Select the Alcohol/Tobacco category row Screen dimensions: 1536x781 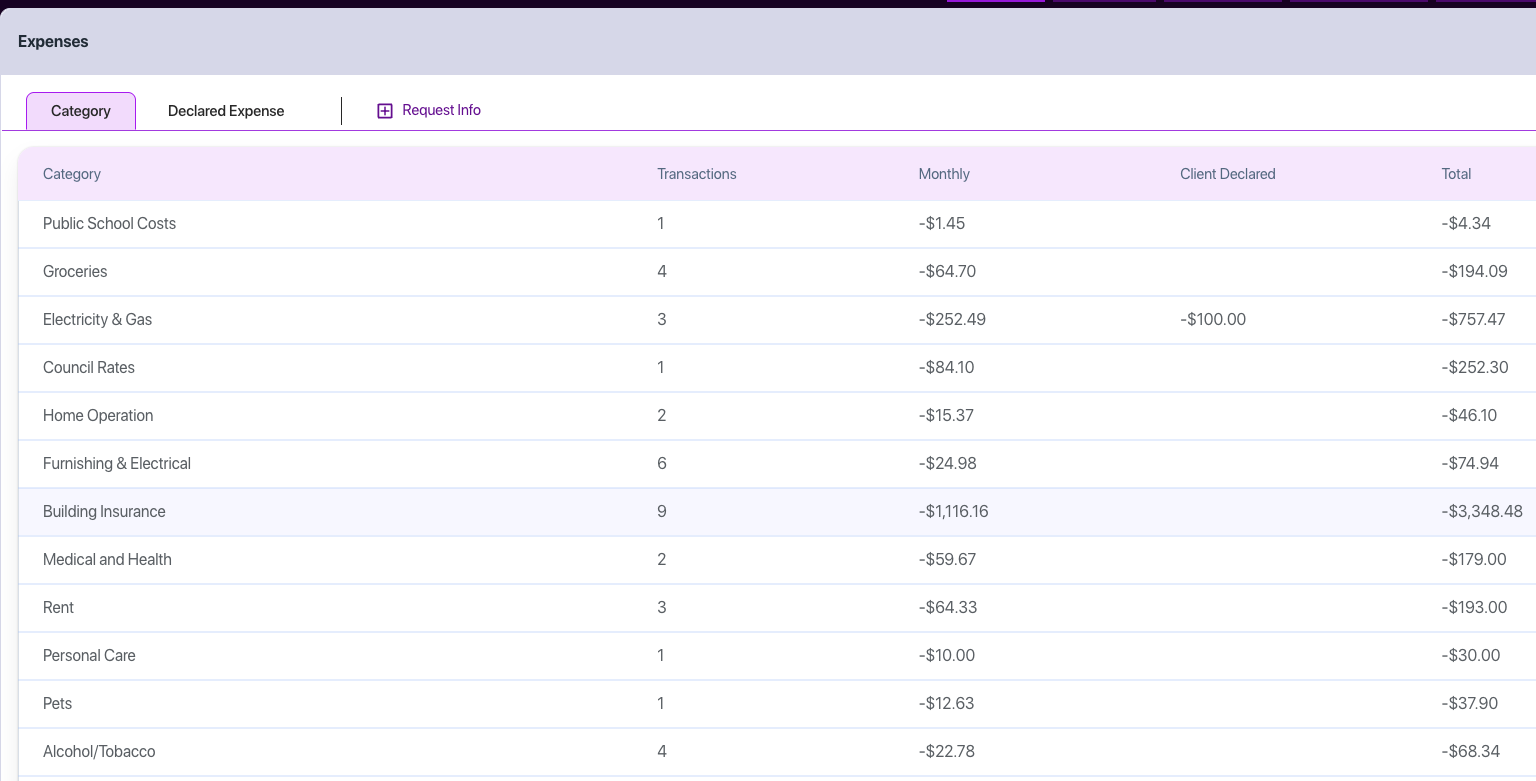click(99, 751)
